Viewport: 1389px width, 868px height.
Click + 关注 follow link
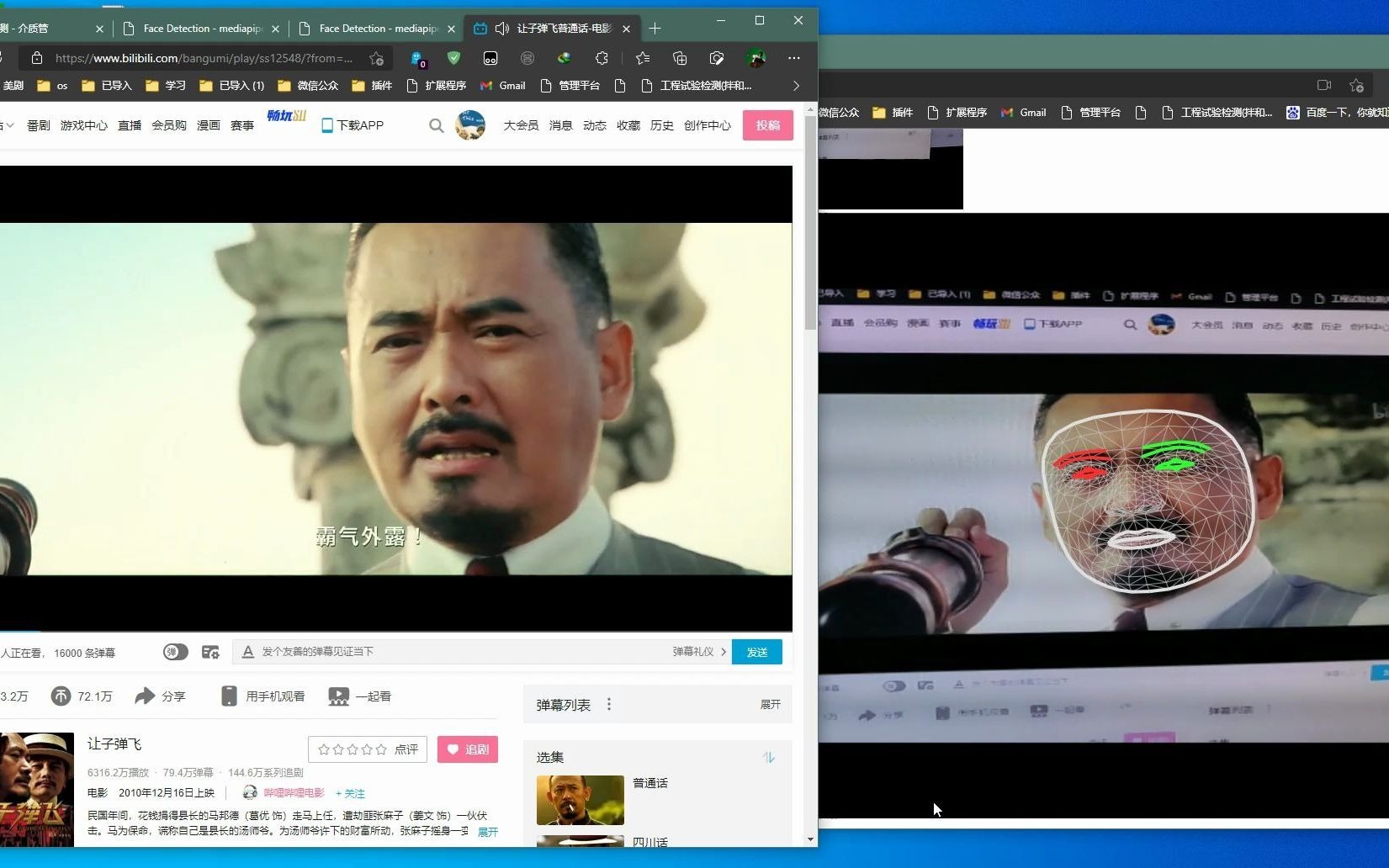pos(350,793)
